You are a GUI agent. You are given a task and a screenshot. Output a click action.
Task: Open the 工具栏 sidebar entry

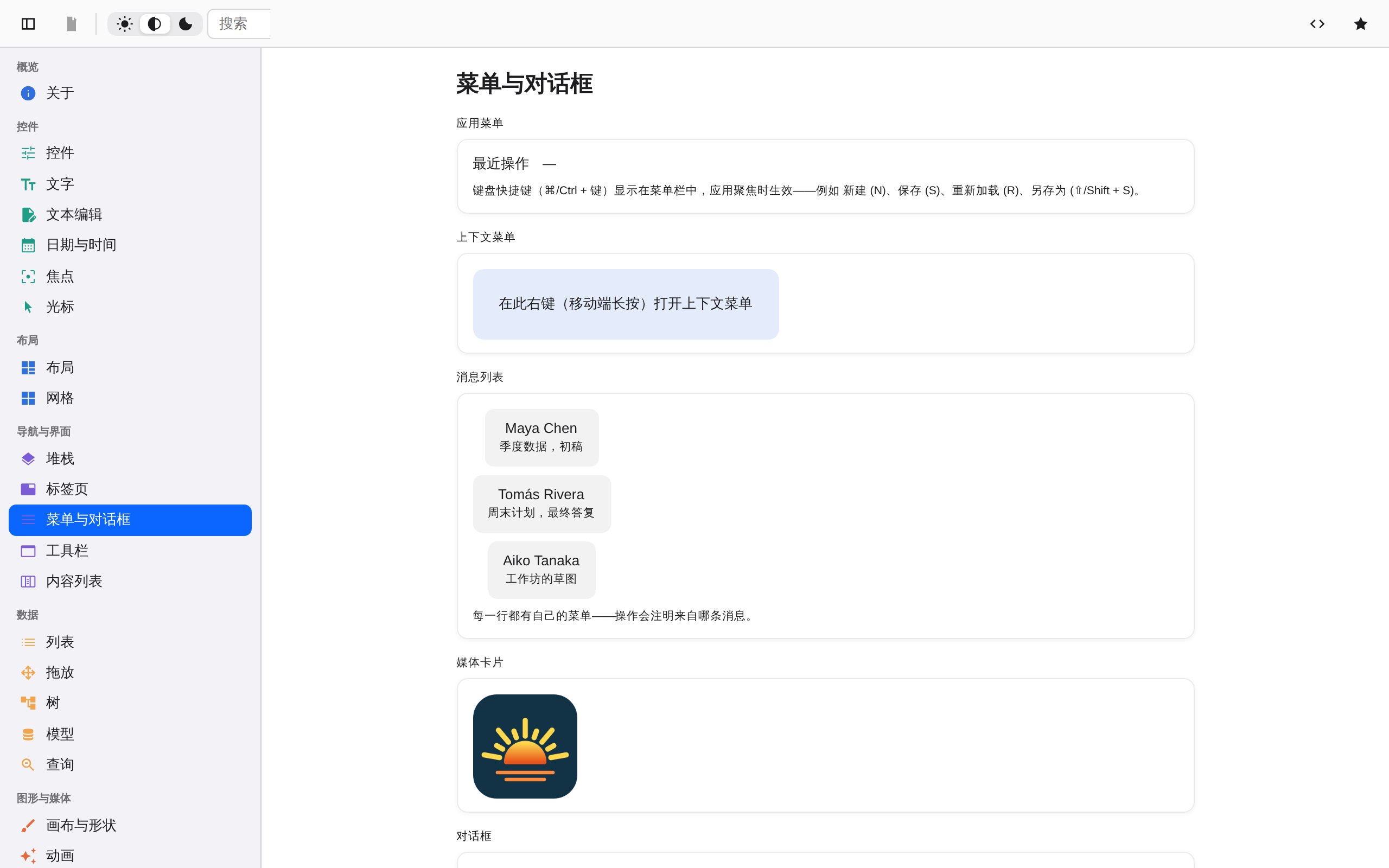pos(130,551)
